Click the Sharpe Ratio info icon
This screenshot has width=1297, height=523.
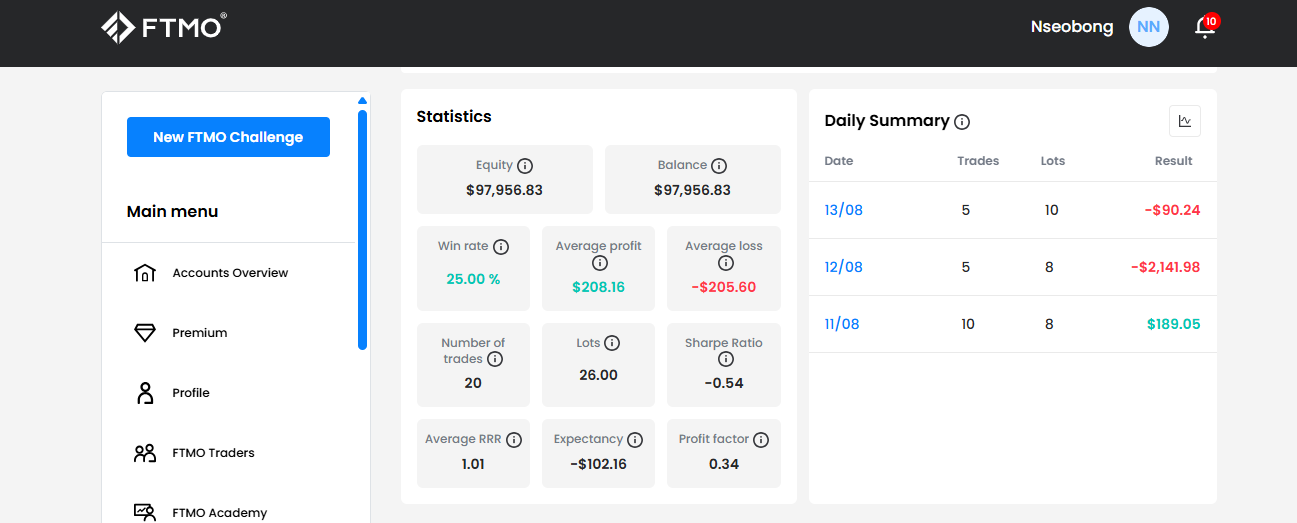[725, 359]
